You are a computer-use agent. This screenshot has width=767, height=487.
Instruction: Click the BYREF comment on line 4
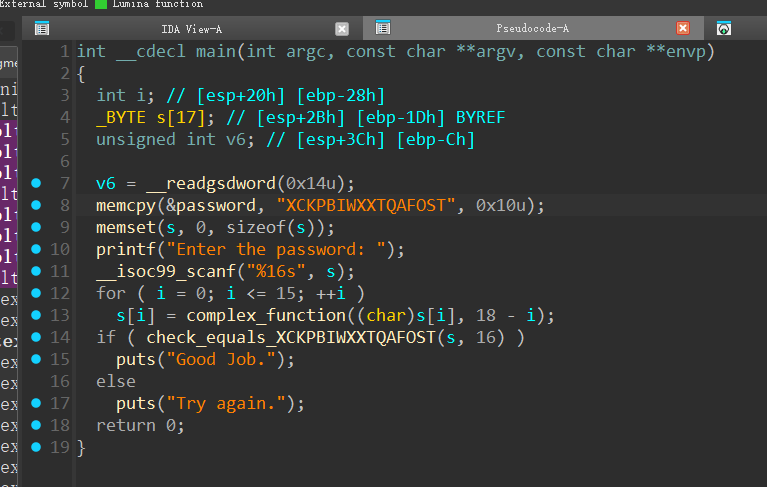(480, 117)
